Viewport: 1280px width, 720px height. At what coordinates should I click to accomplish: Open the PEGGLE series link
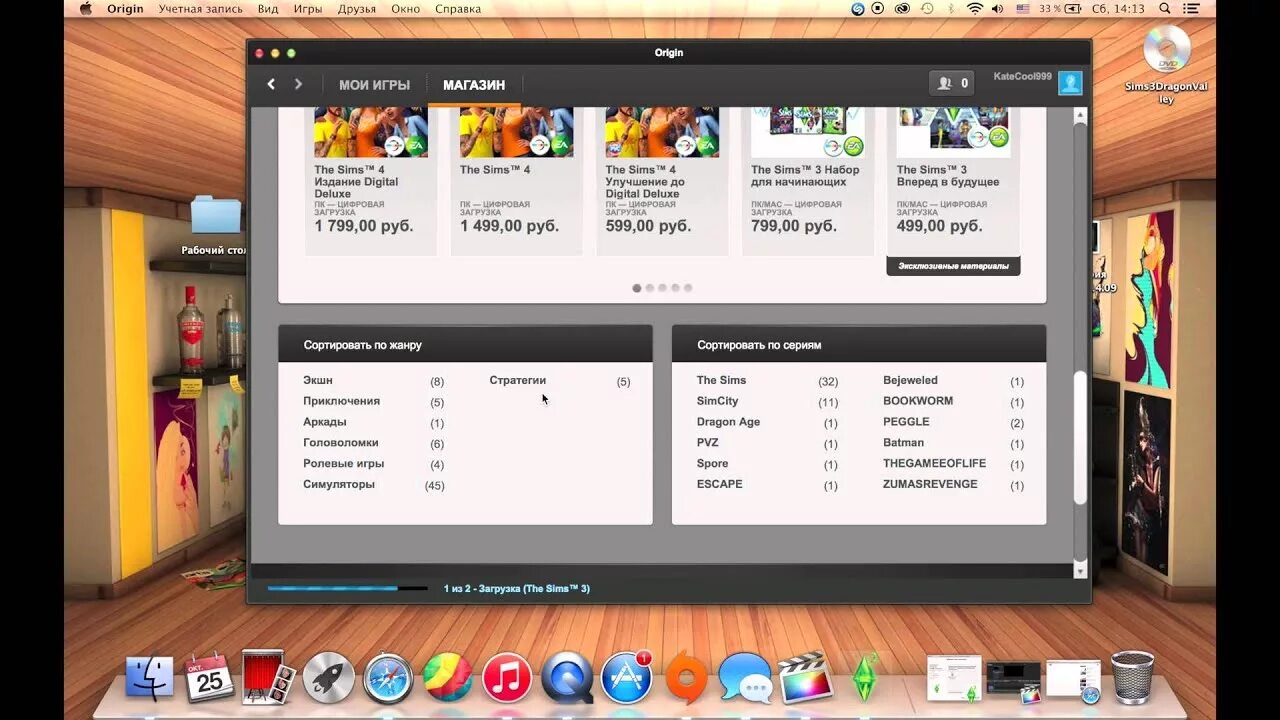906,422
